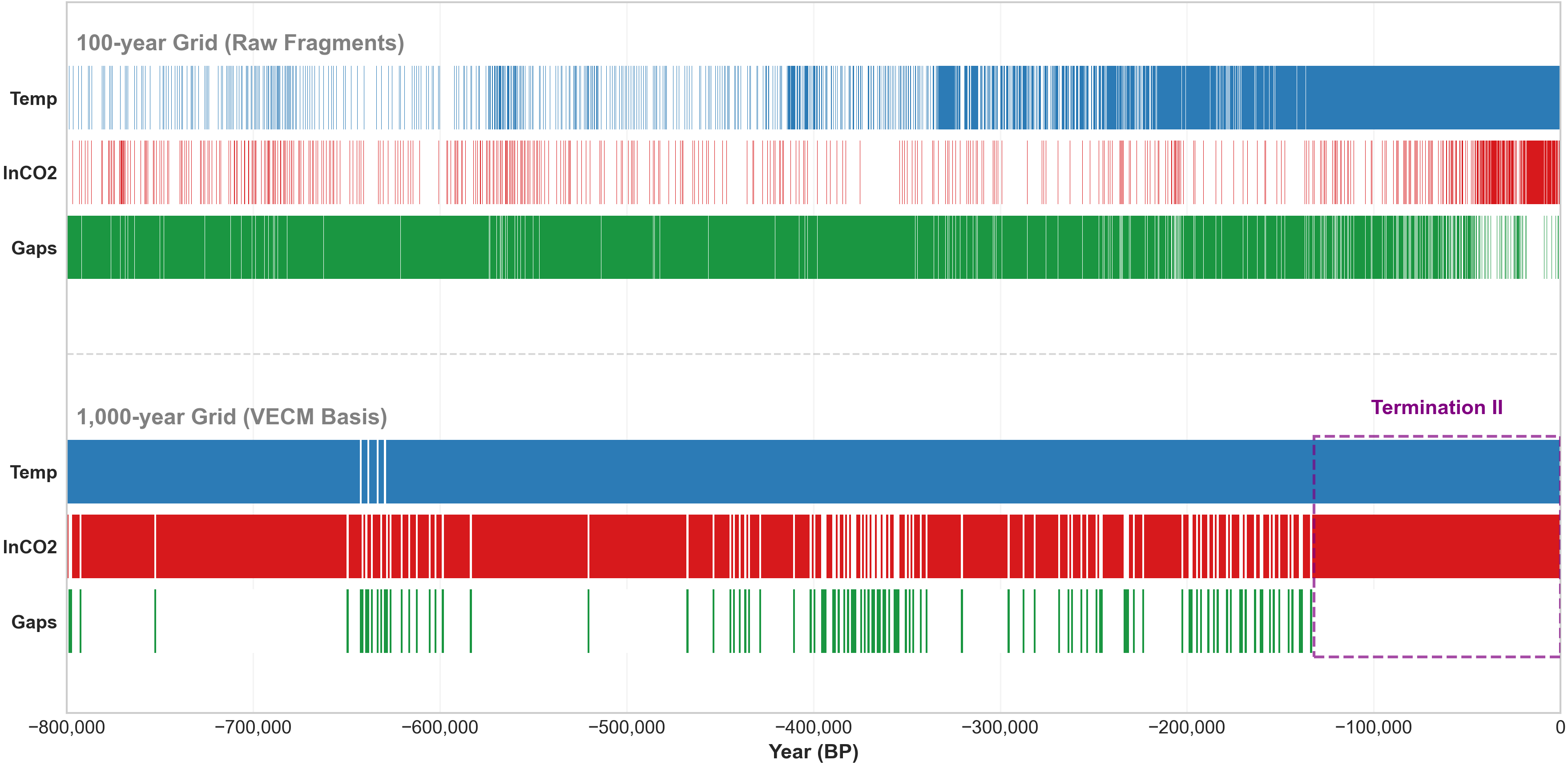Click the Temp label in lower grid
1568x765 pixels.
[x=33, y=471]
